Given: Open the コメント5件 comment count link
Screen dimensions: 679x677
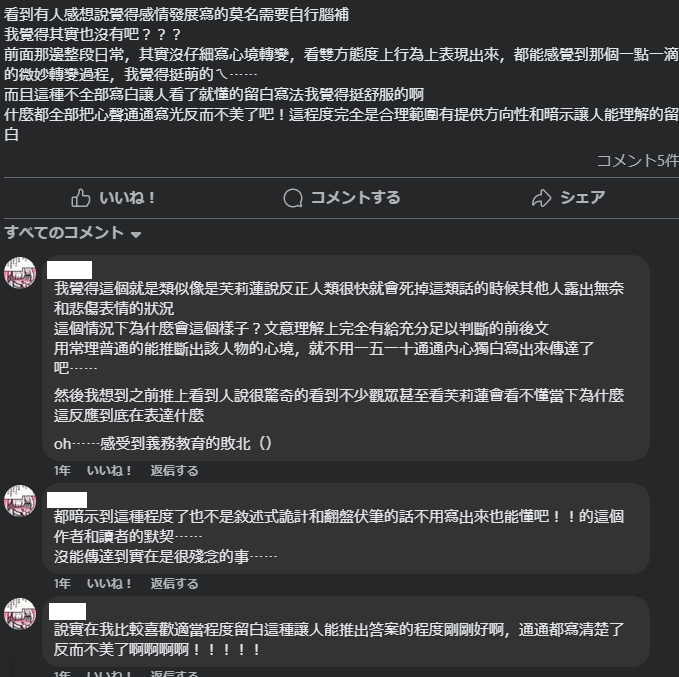Looking at the screenshot, I should click(637, 161).
